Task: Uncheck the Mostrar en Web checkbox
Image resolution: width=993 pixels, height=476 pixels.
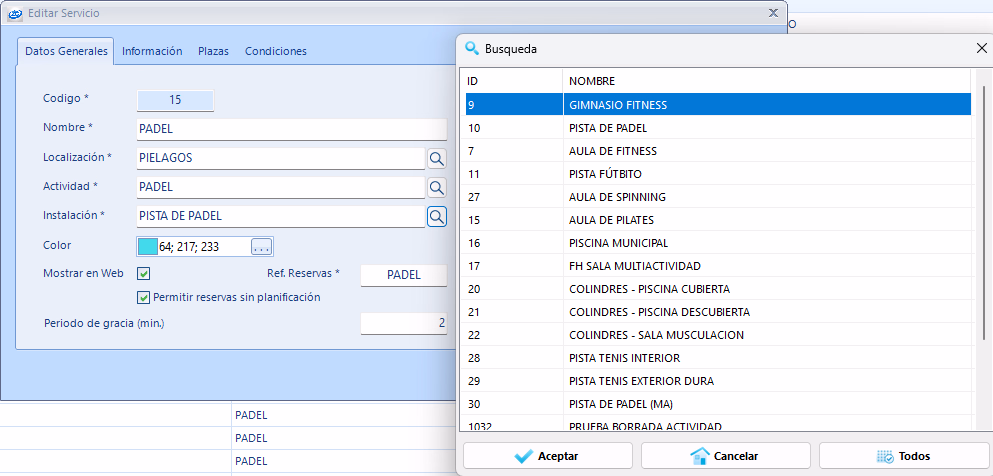Action: [144, 274]
